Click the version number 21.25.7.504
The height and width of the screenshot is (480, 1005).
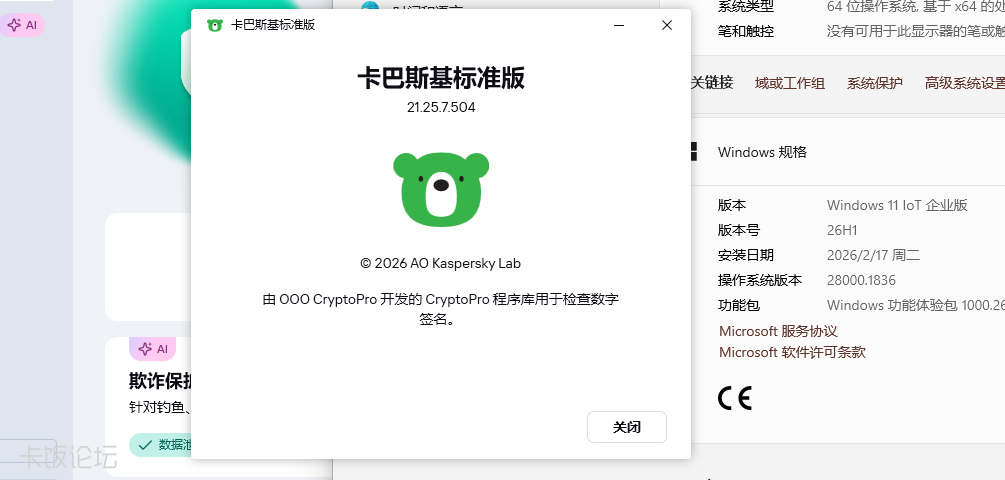pos(441,108)
